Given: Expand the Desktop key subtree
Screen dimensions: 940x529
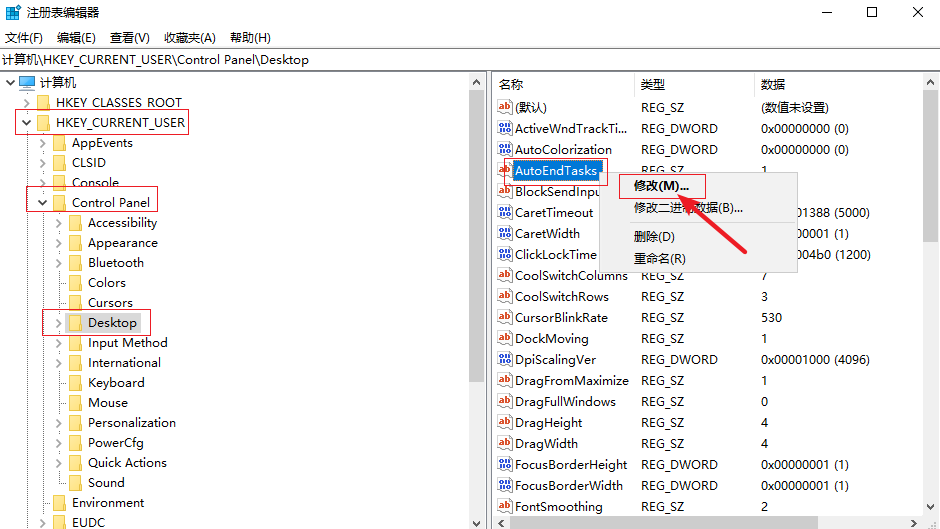Looking at the screenshot, I should [x=58, y=323].
